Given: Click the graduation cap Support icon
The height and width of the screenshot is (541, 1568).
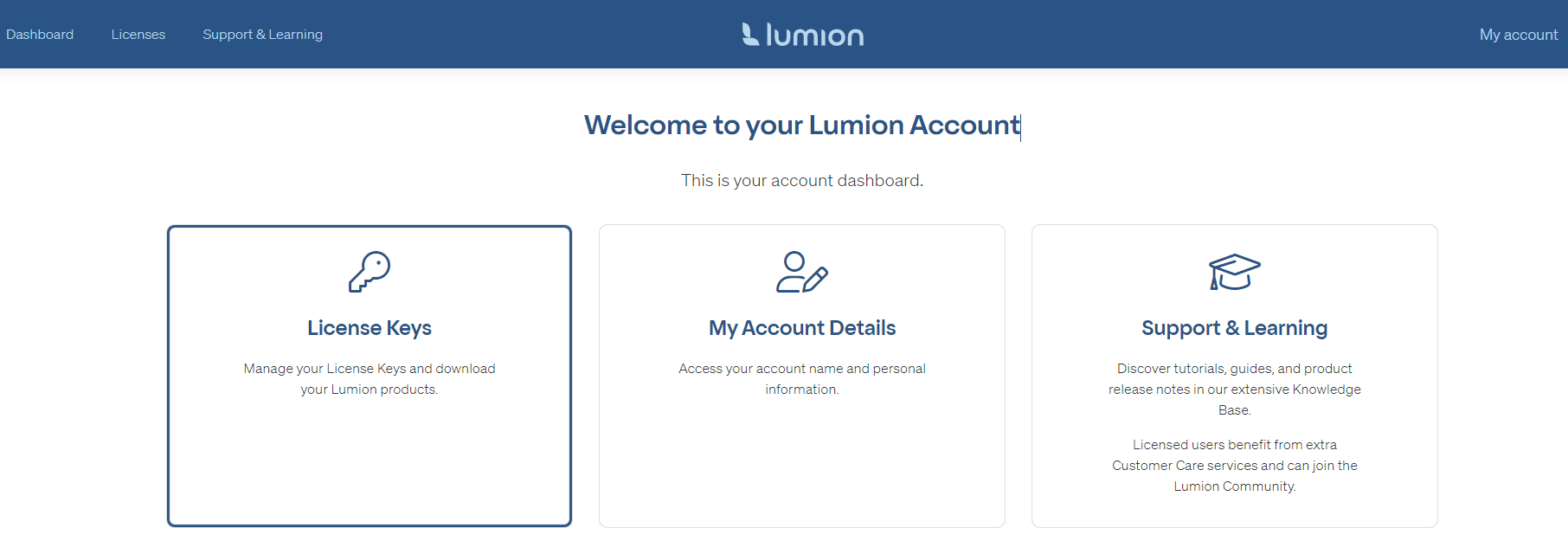Looking at the screenshot, I should (x=1234, y=272).
